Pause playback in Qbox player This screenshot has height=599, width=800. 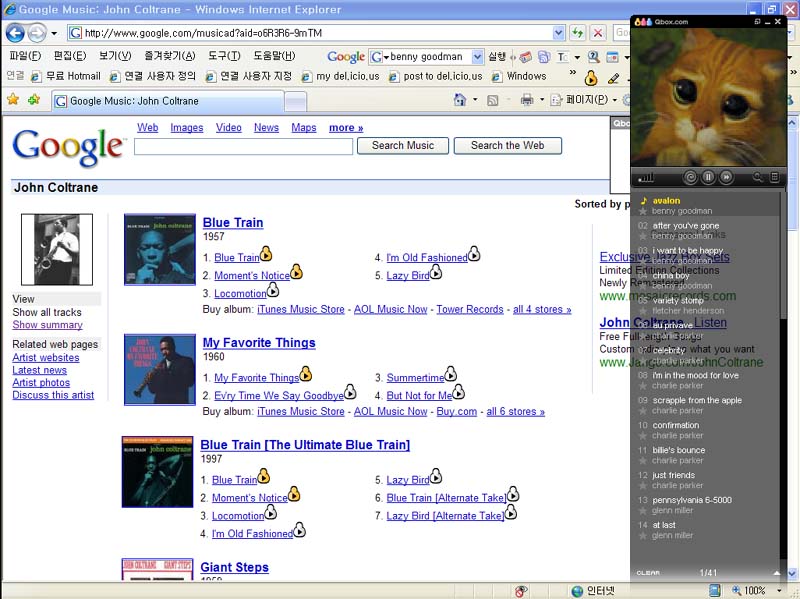[708, 177]
